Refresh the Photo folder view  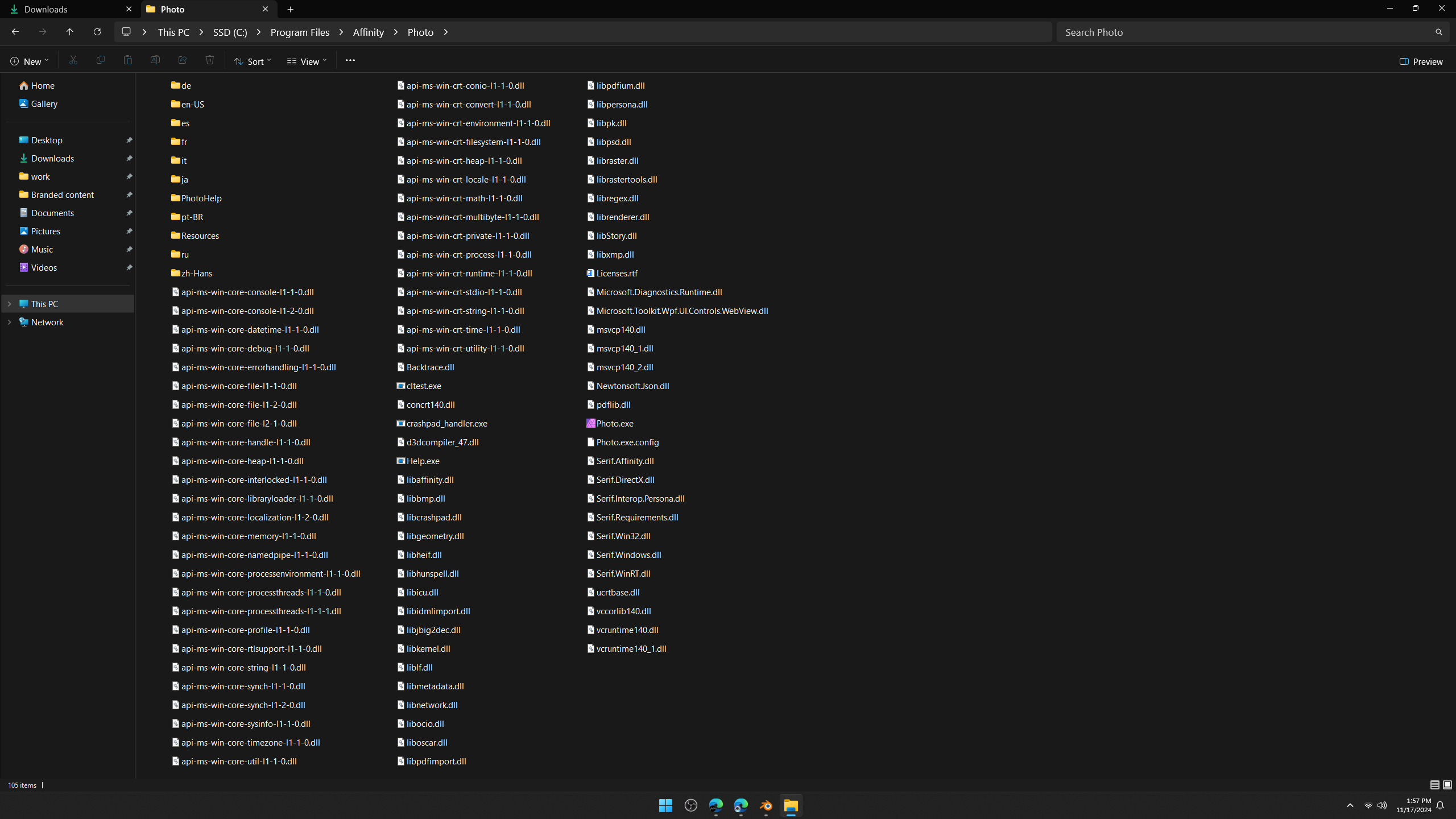[x=97, y=32]
